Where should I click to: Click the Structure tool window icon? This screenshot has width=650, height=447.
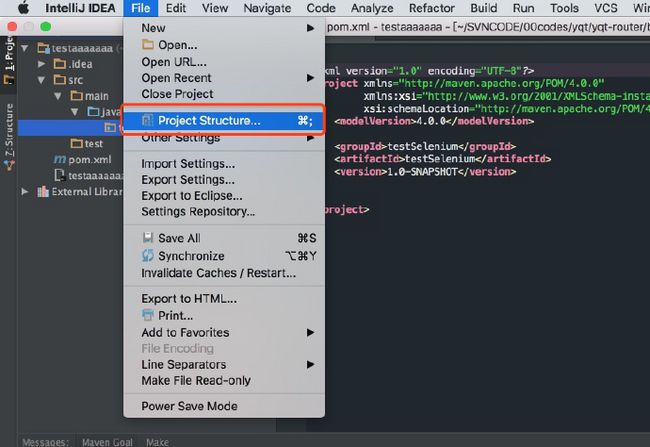point(9,165)
